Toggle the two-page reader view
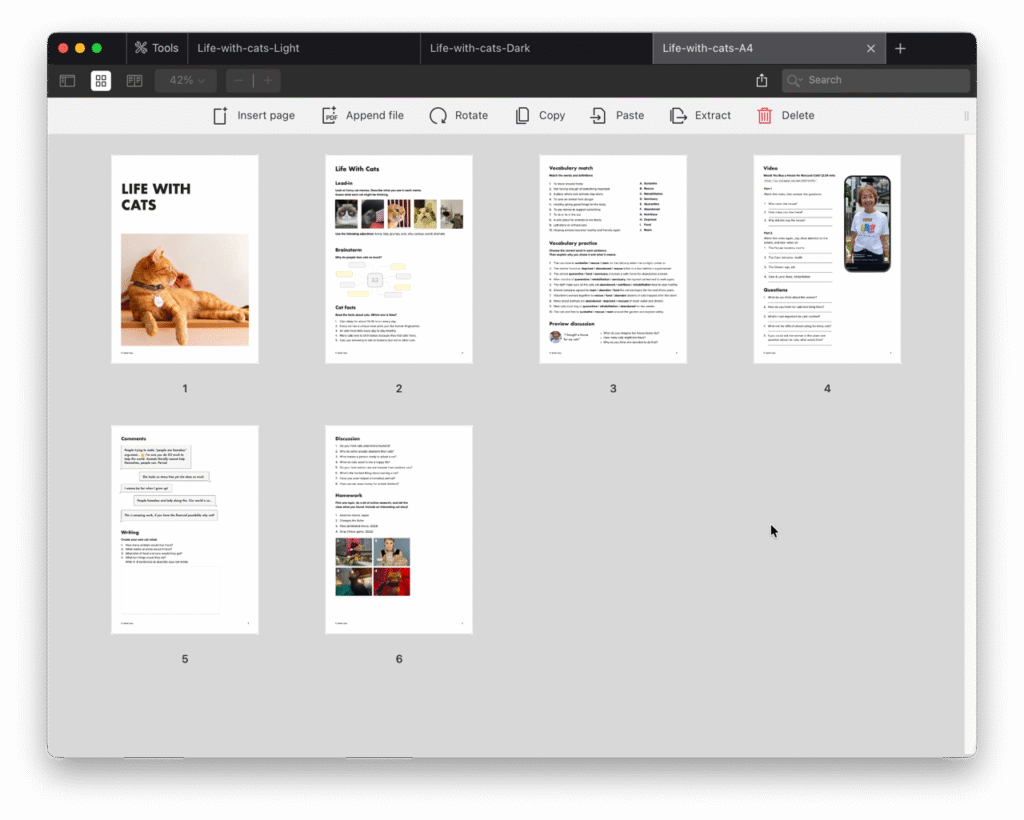 (x=134, y=80)
